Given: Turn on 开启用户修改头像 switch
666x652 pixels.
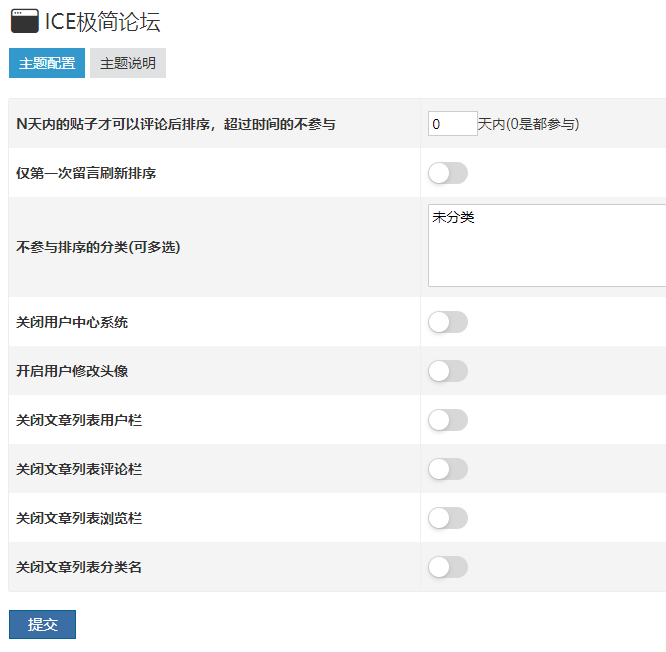Looking at the screenshot, I should [x=448, y=371].
